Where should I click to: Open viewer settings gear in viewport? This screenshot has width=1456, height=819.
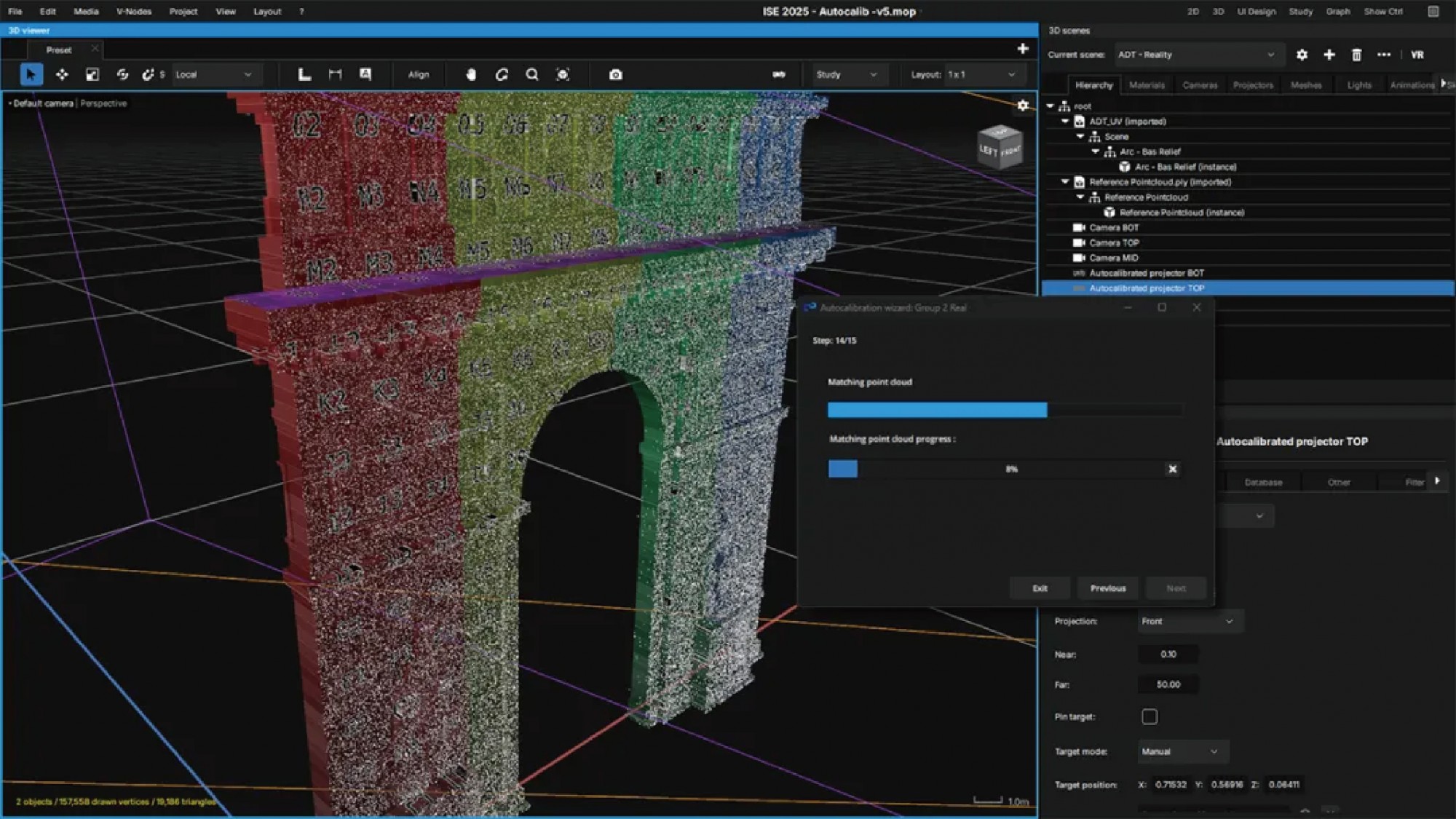(1023, 106)
